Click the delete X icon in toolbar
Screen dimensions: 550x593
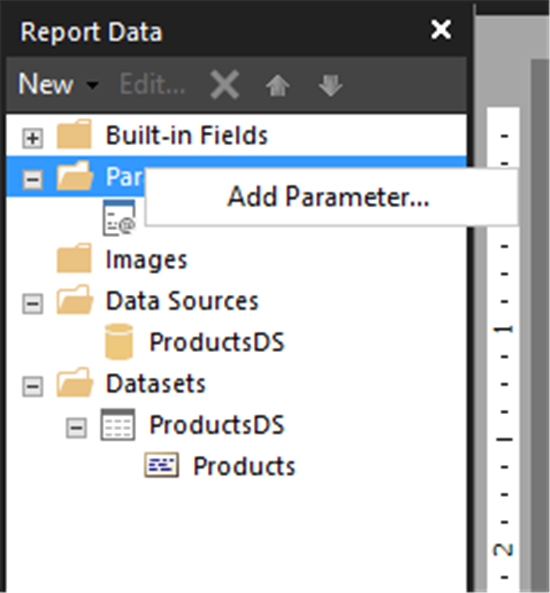(x=225, y=84)
